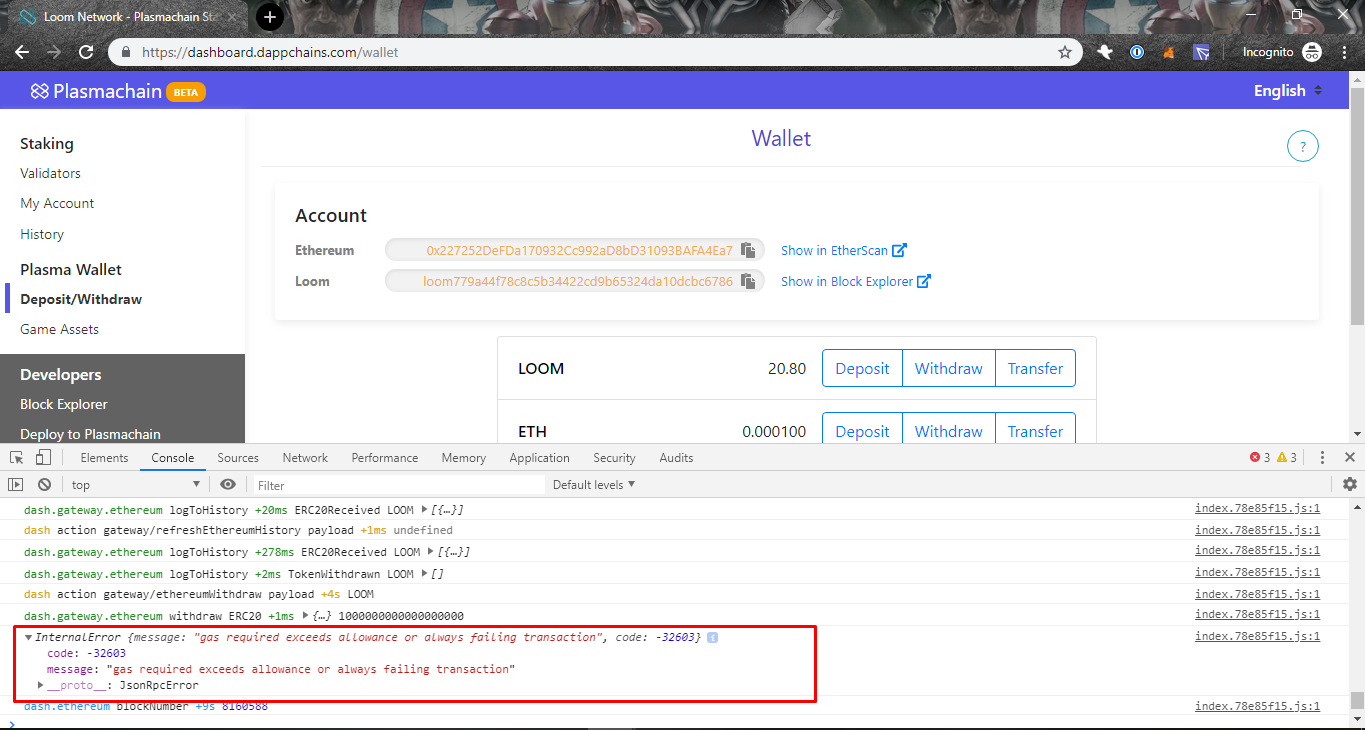Open the wallet help question mark icon
Viewport: 1365px width, 730px height.
(1302, 146)
